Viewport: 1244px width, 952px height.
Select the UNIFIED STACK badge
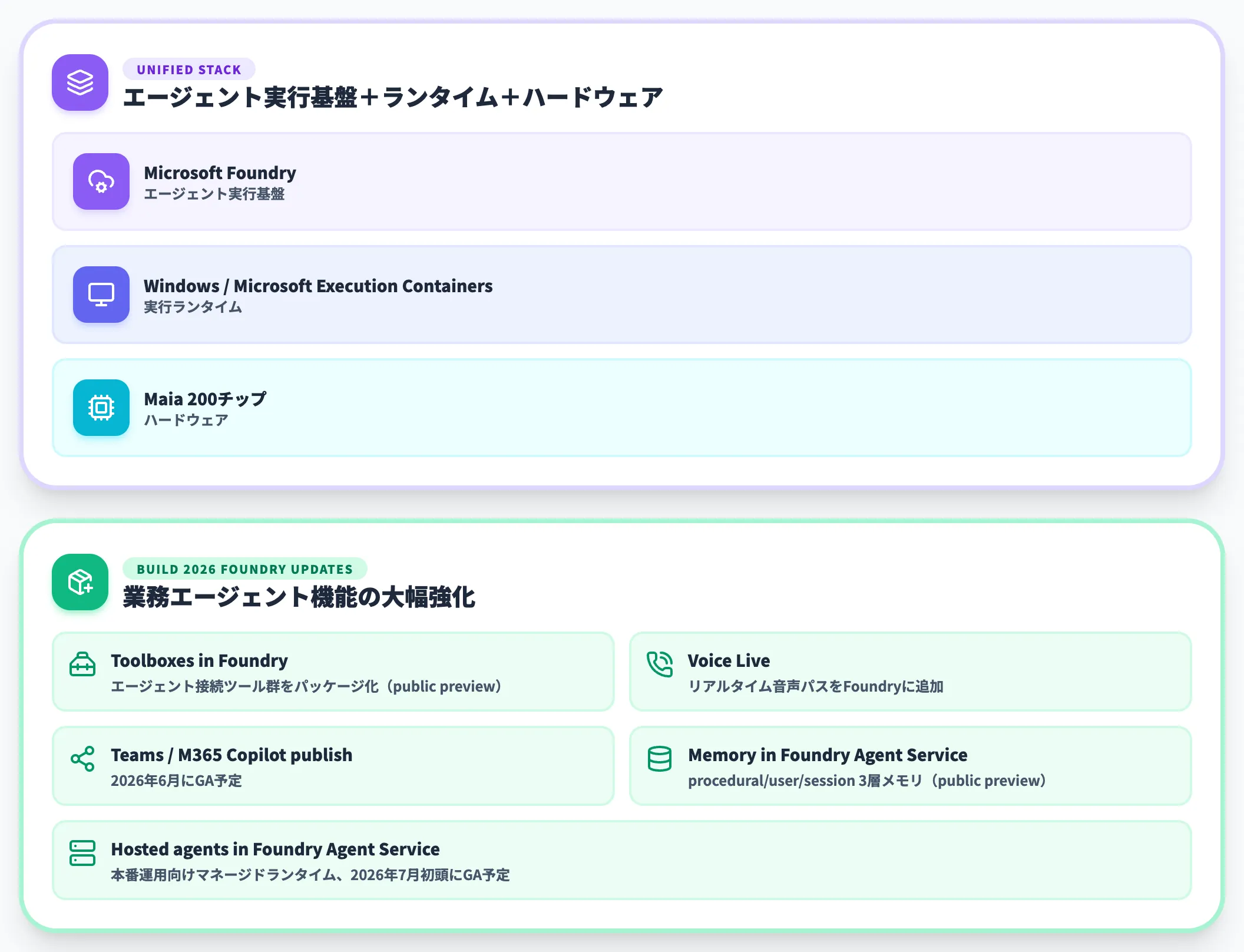189,70
